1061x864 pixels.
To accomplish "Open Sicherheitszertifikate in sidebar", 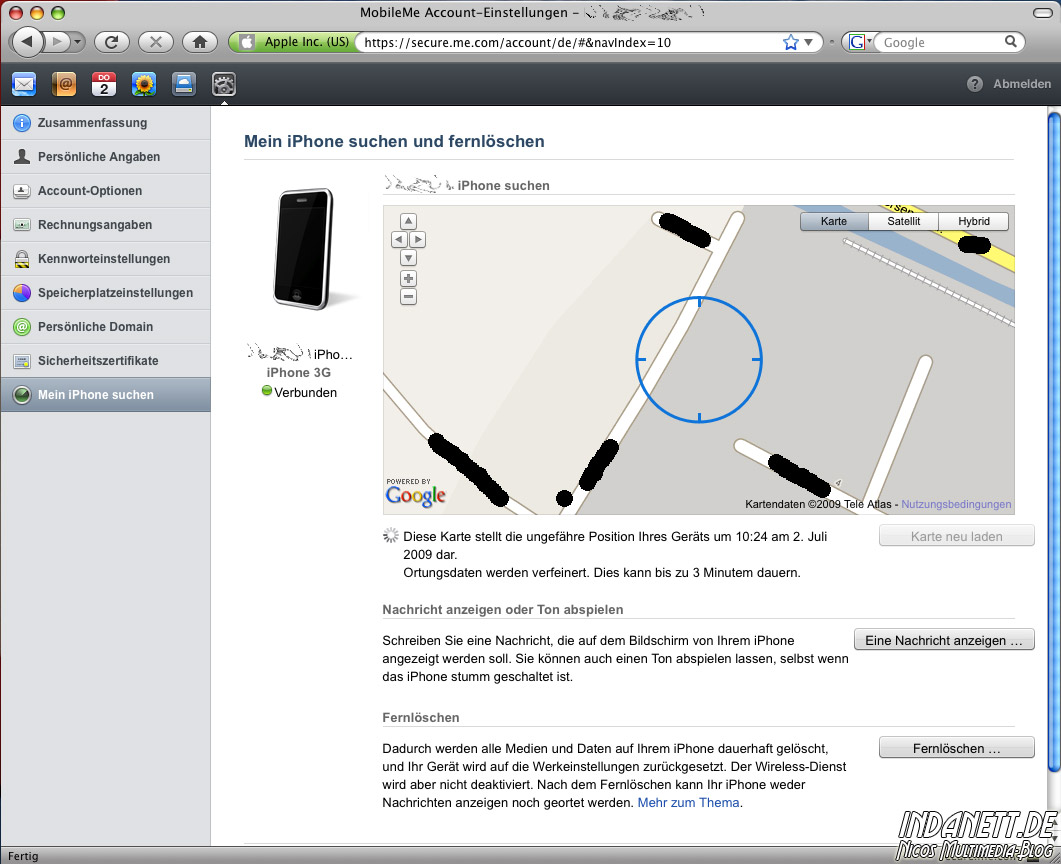I will pos(106,361).
